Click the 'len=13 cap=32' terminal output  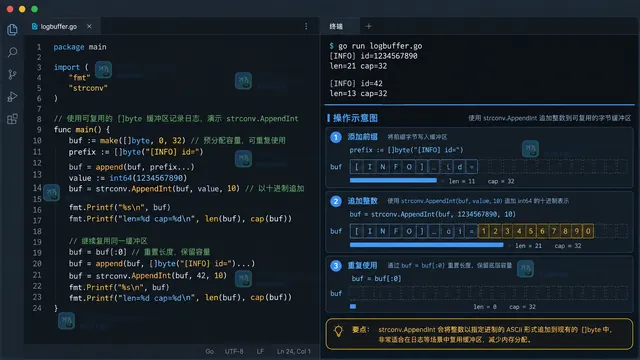358,93
